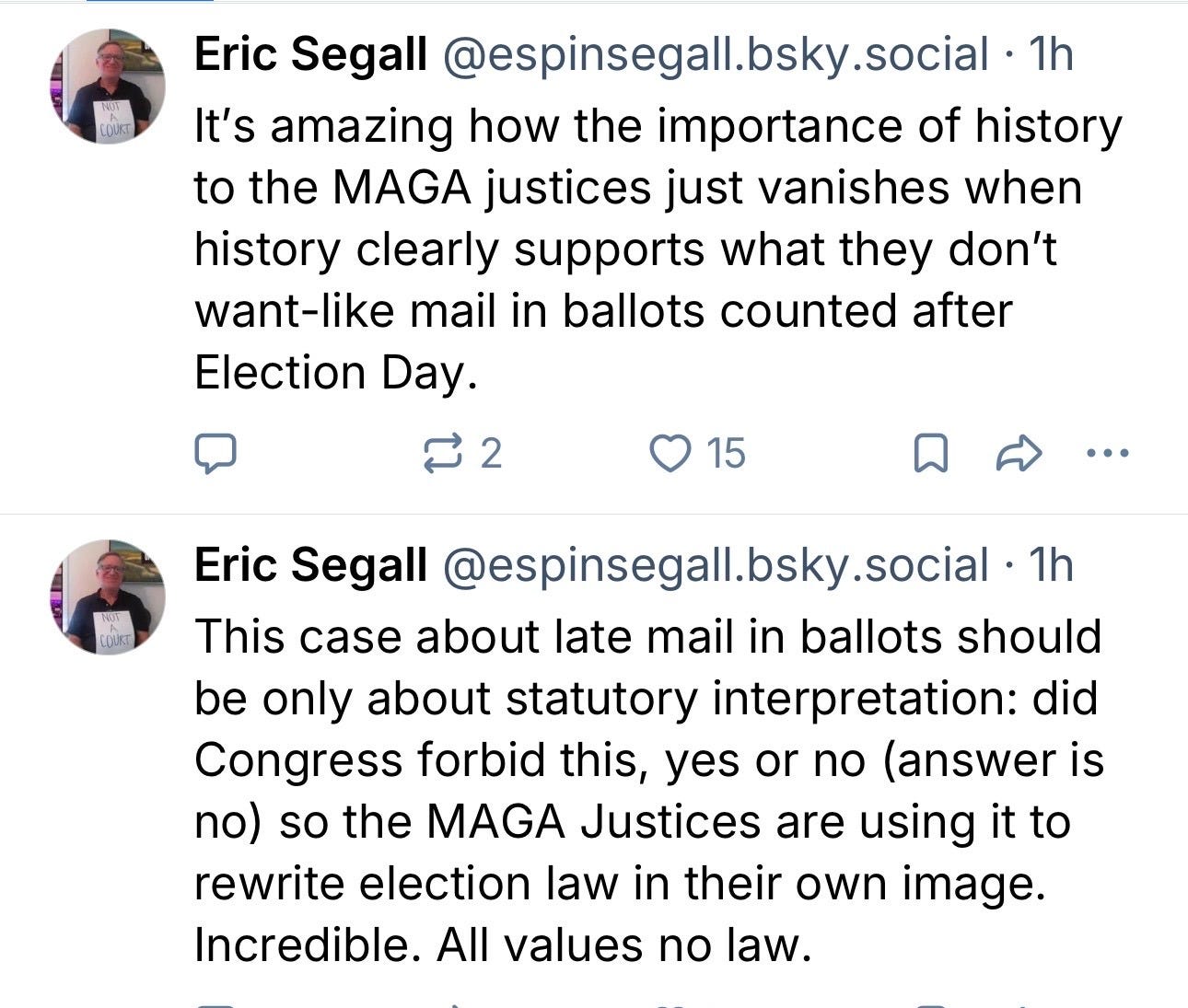The width and height of the screenshot is (1188, 1008).
Task: Open the @espinsegall.bsky.social handle on first post
Action: (716, 54)
